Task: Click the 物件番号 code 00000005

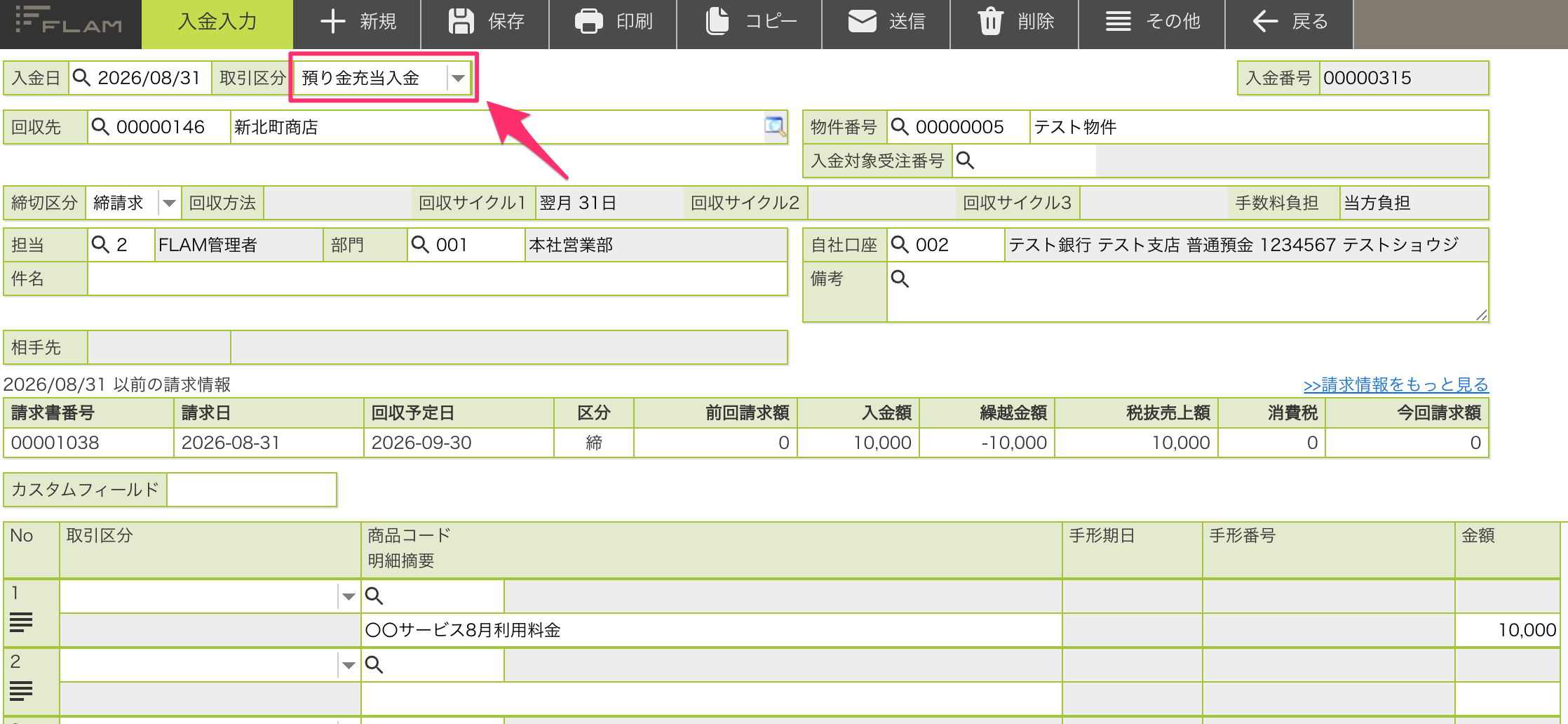Action: tap(960, 127)
